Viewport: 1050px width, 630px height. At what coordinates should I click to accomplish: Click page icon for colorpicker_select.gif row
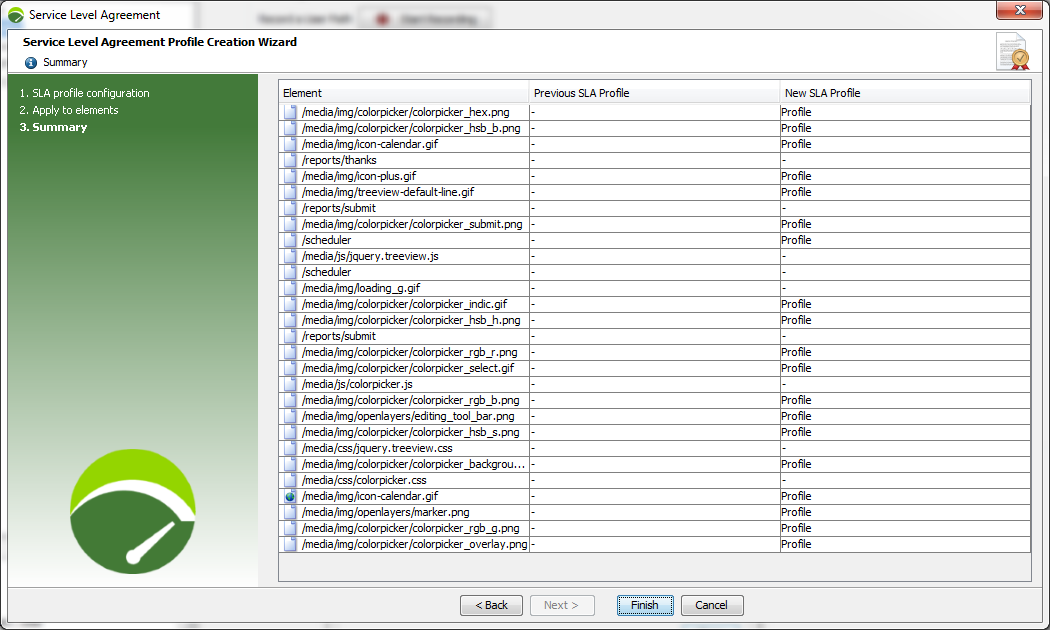click(290, 368)
